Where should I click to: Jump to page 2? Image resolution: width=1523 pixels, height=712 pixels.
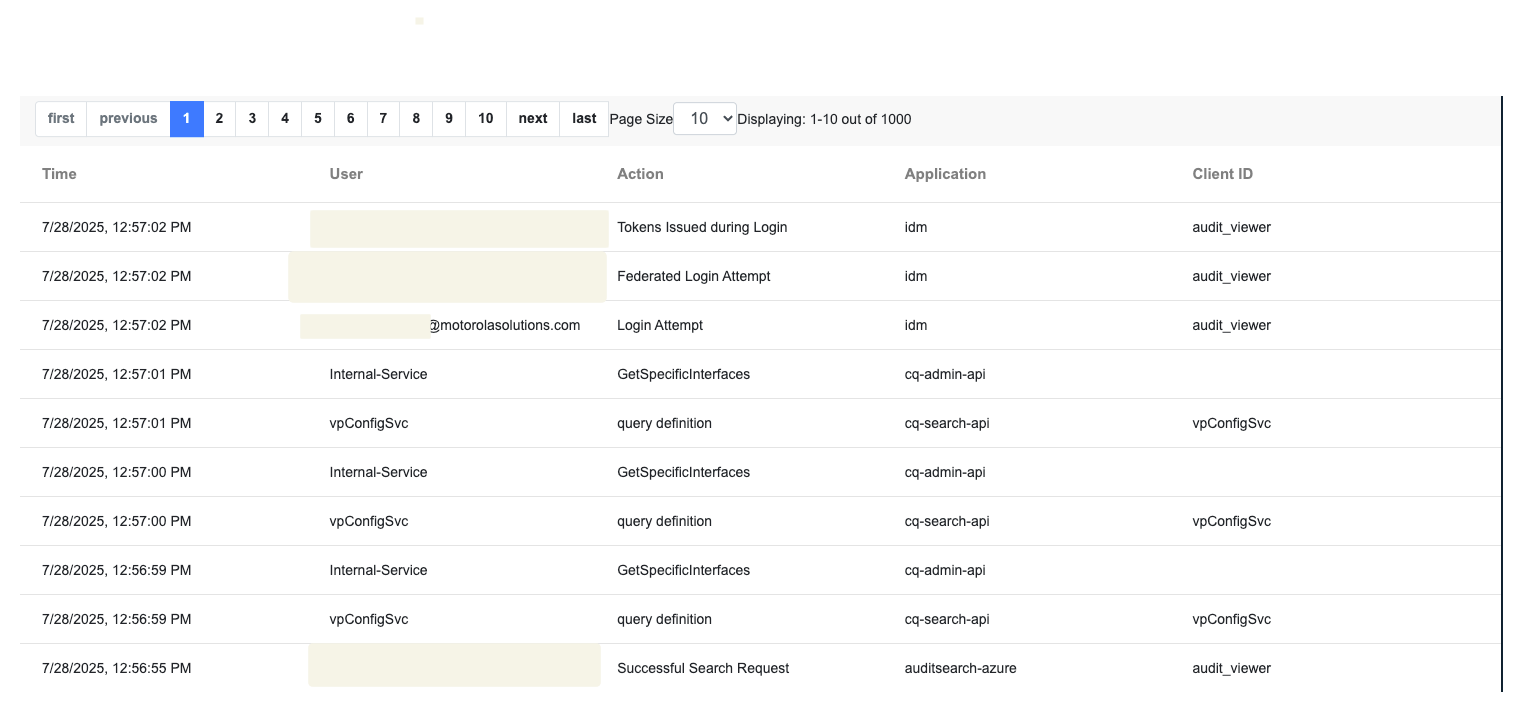pos(219,119)
